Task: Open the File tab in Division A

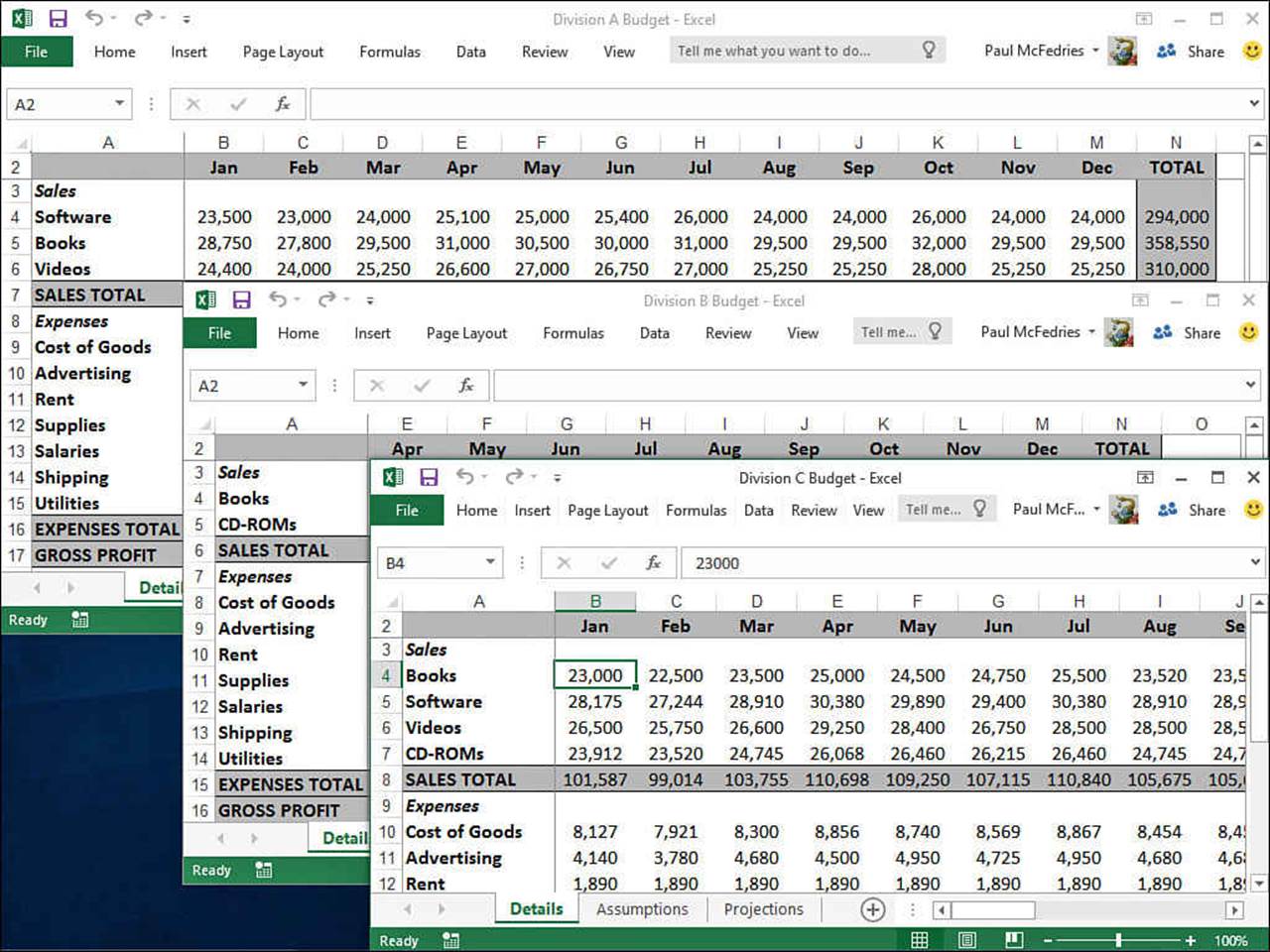Action: pyautogui.click(x=37, y=52)
